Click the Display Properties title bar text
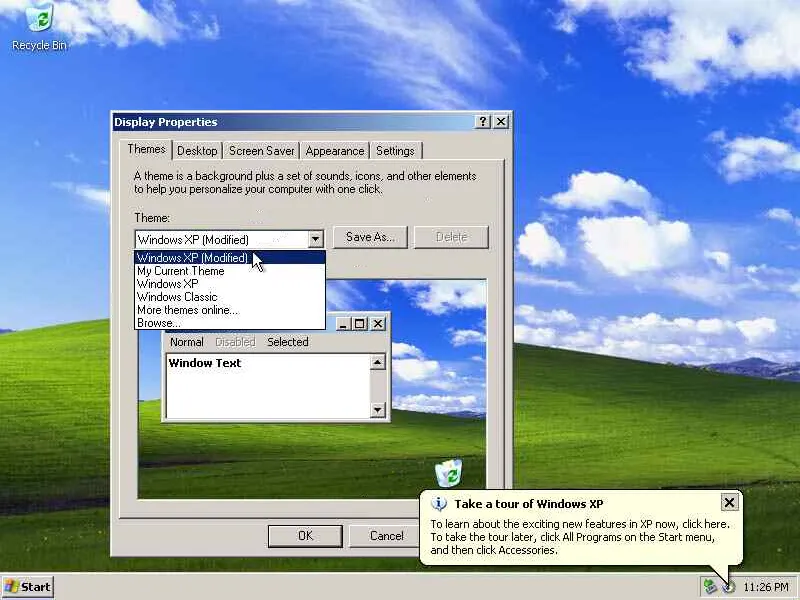 [166, 122]
